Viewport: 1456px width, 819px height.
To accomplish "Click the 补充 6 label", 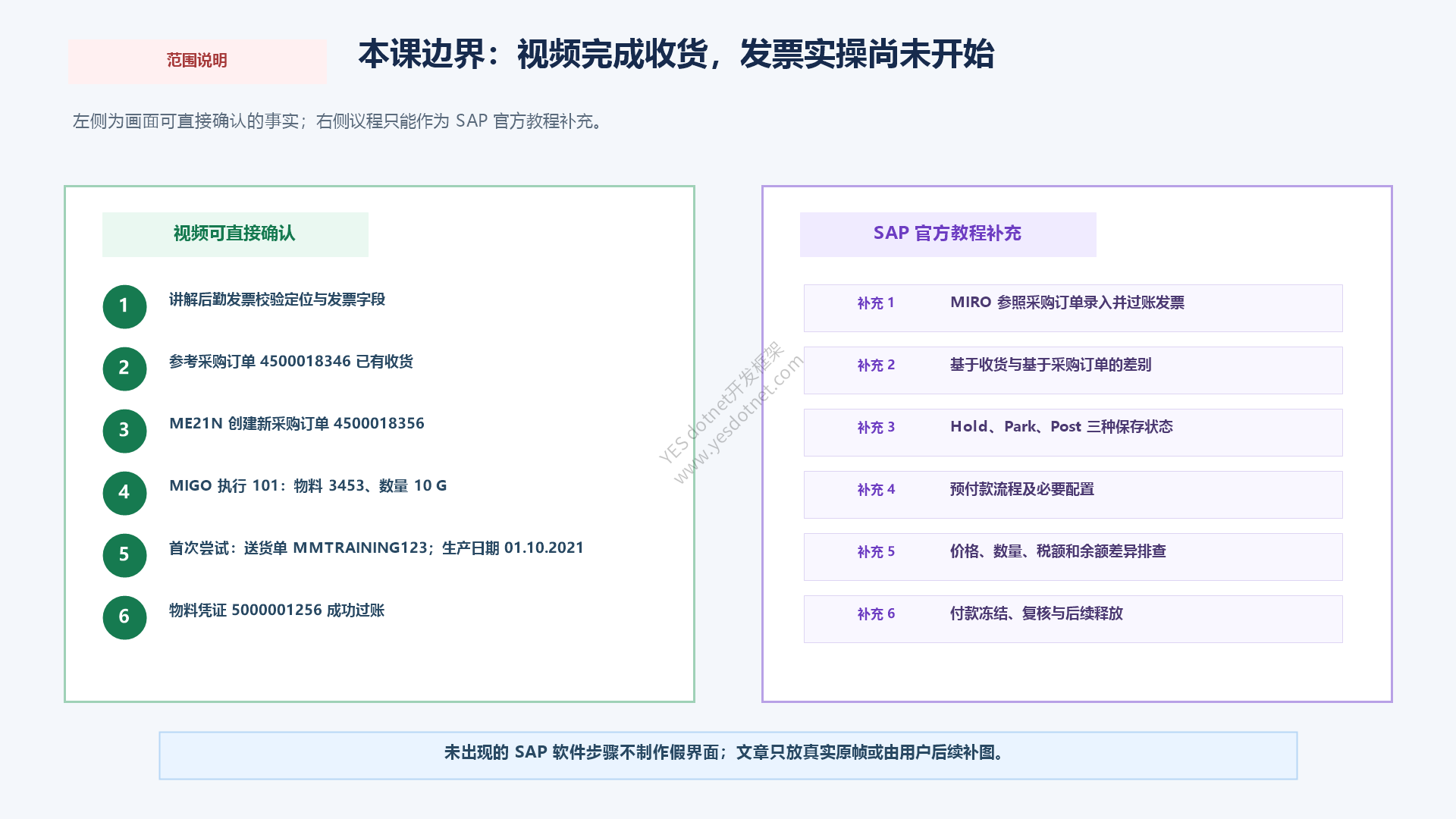I will pyautogui.click(x=876, y=614).
